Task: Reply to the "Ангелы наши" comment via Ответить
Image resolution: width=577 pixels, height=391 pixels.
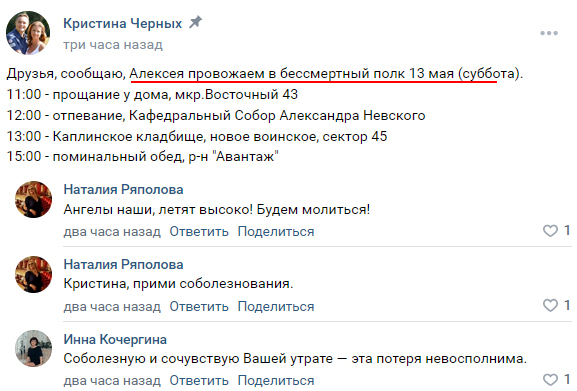Action: coord(199,232)
